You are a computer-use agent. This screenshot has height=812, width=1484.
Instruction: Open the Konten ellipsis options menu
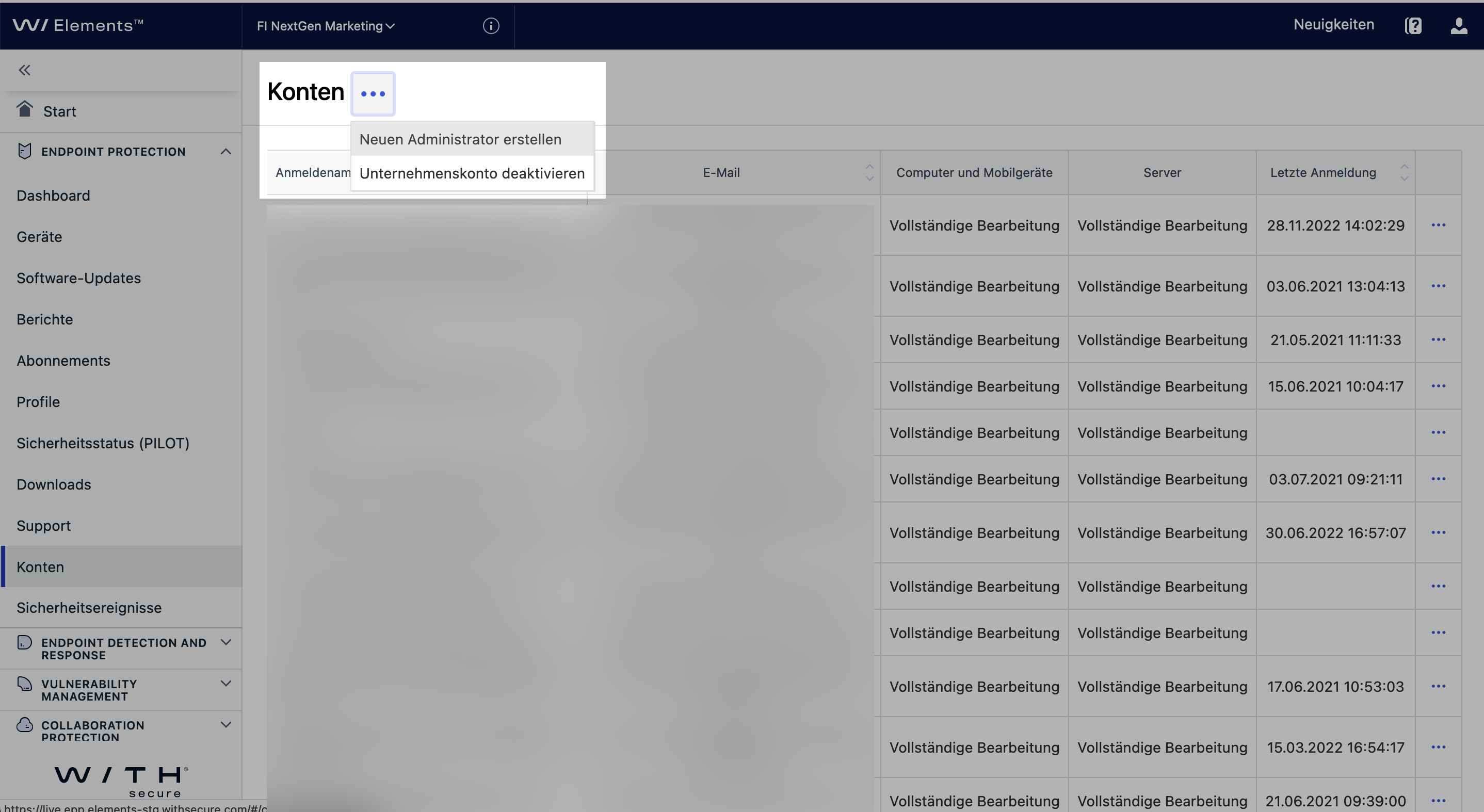373,93
